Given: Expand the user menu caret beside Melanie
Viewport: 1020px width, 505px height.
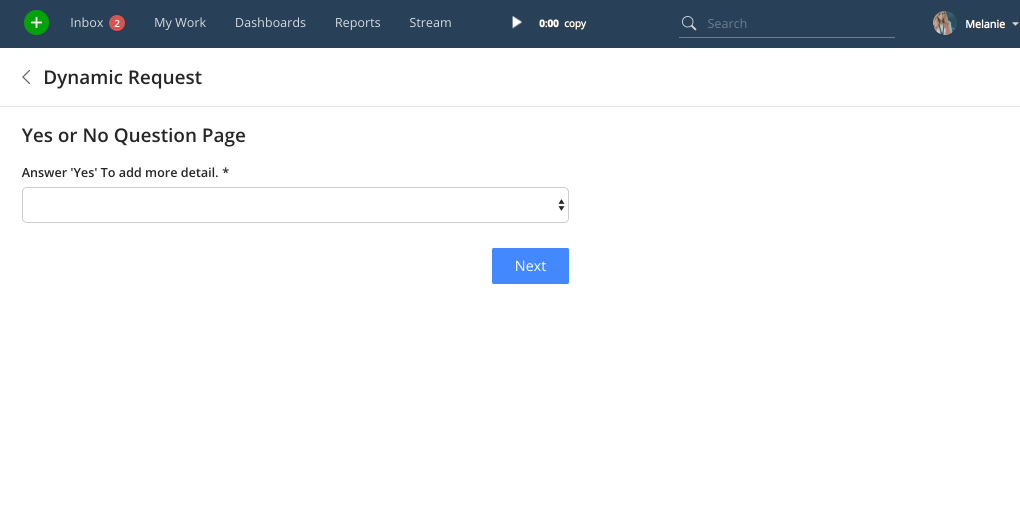Looking at the screenshot, I should [1015, 24].
